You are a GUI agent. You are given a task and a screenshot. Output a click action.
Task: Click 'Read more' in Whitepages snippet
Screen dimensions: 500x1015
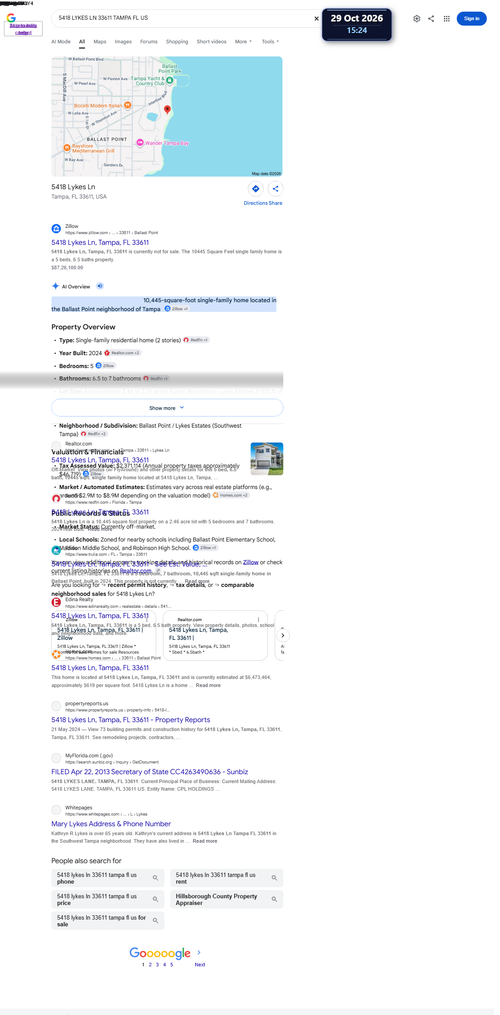pos(205,841)
